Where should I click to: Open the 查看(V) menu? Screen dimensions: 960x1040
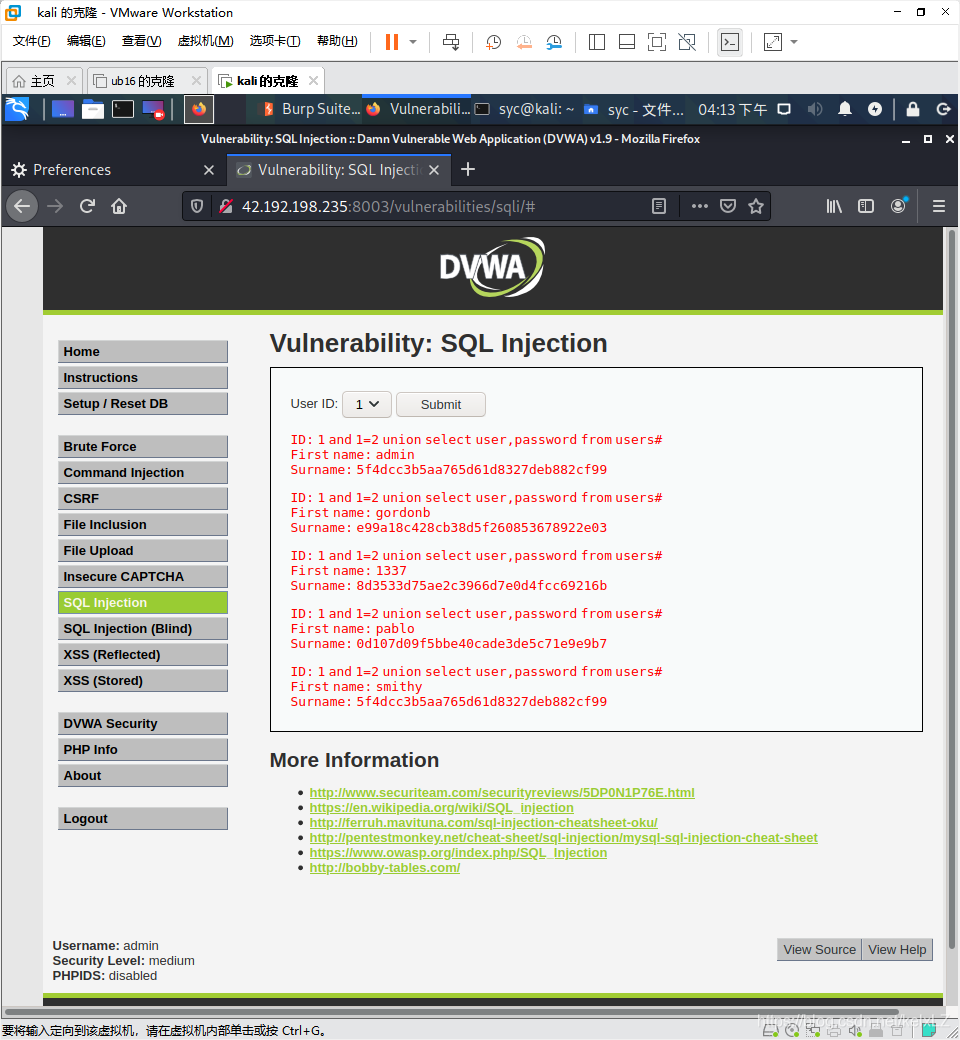141,41
